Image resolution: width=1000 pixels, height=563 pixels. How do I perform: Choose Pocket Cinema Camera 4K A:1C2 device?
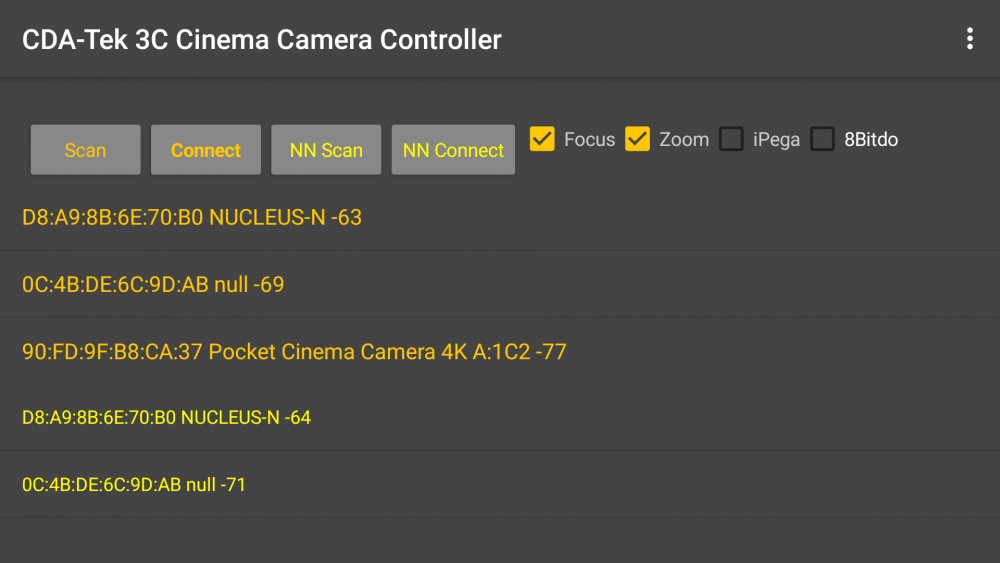[294, 352]
